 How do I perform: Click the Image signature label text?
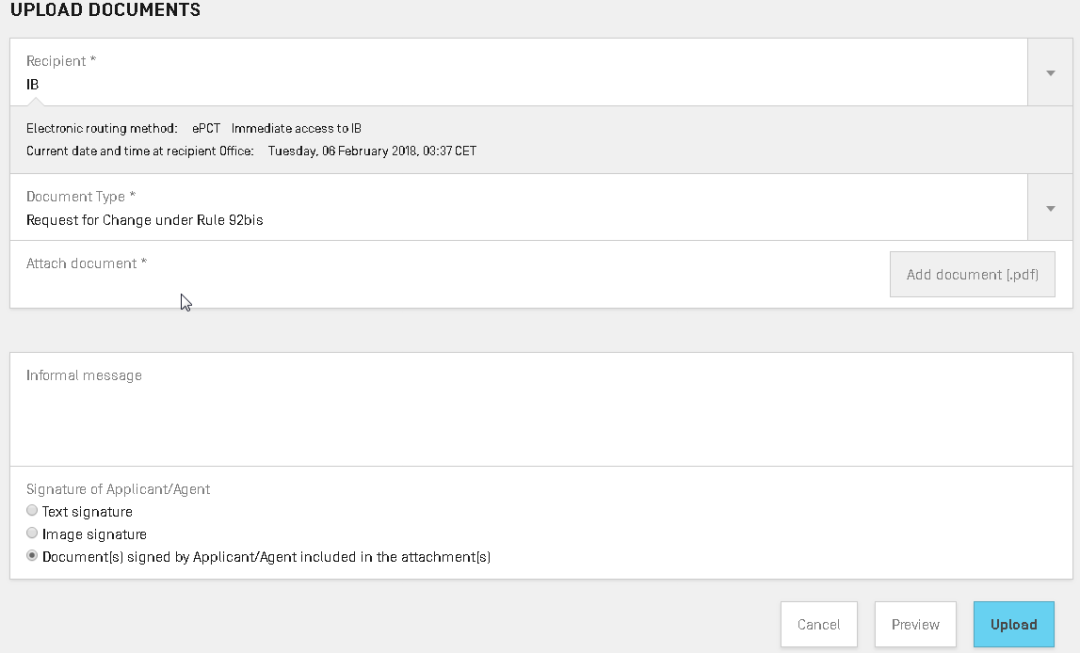(x=94, y=535)
